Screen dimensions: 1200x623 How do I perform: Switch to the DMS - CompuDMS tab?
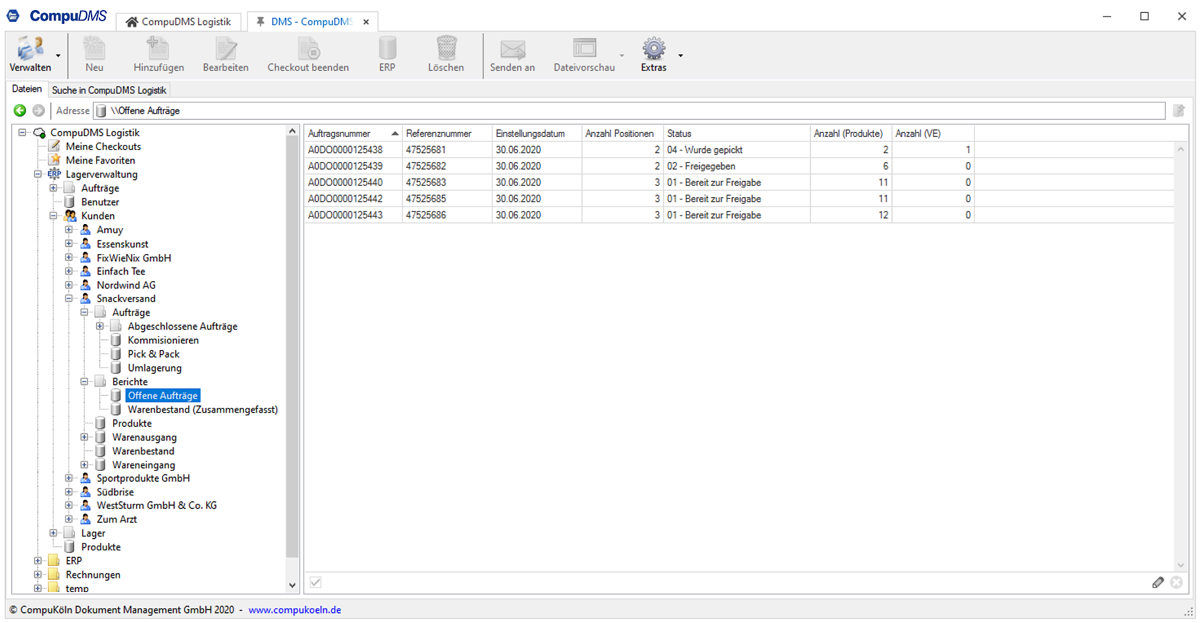pos(313,22)
